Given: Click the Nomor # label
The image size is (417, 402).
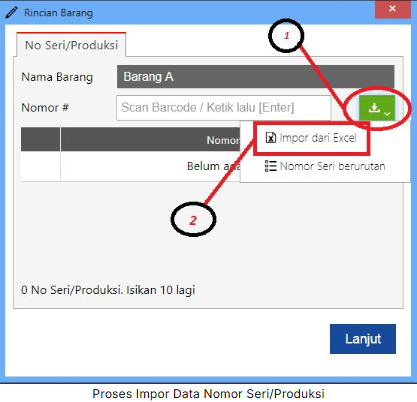Looking at the screenshot, I should pos(45,108).
